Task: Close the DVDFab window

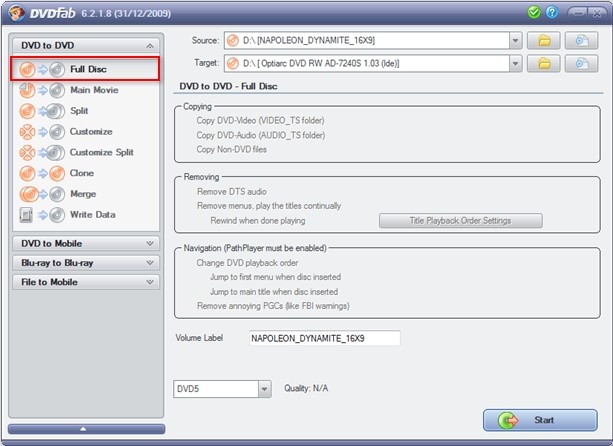Action: point(597,13)
